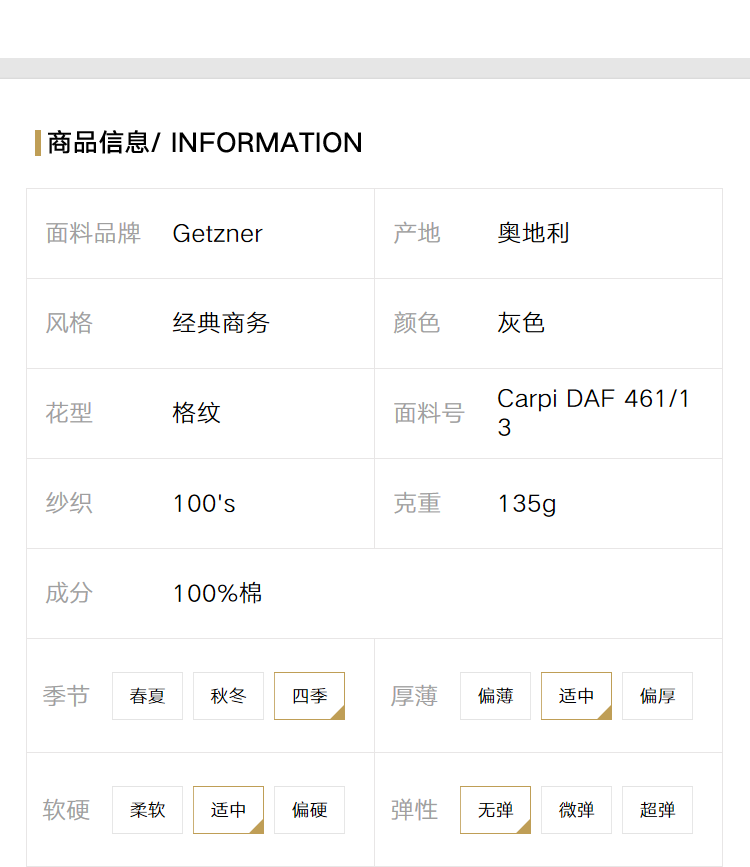Pick 柔软 softness option
This screenshot has height=867, width=750.
[x=147, y=810]
